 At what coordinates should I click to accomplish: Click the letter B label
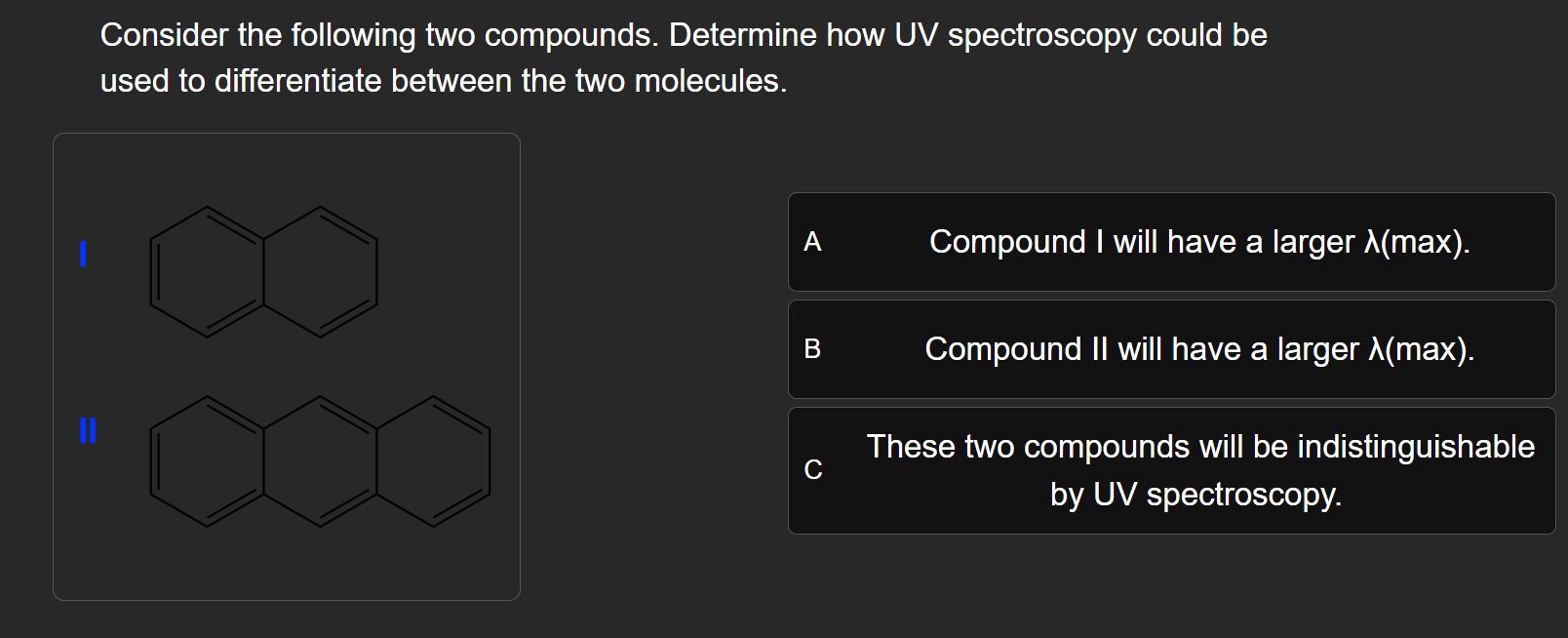tap(812, 349)
